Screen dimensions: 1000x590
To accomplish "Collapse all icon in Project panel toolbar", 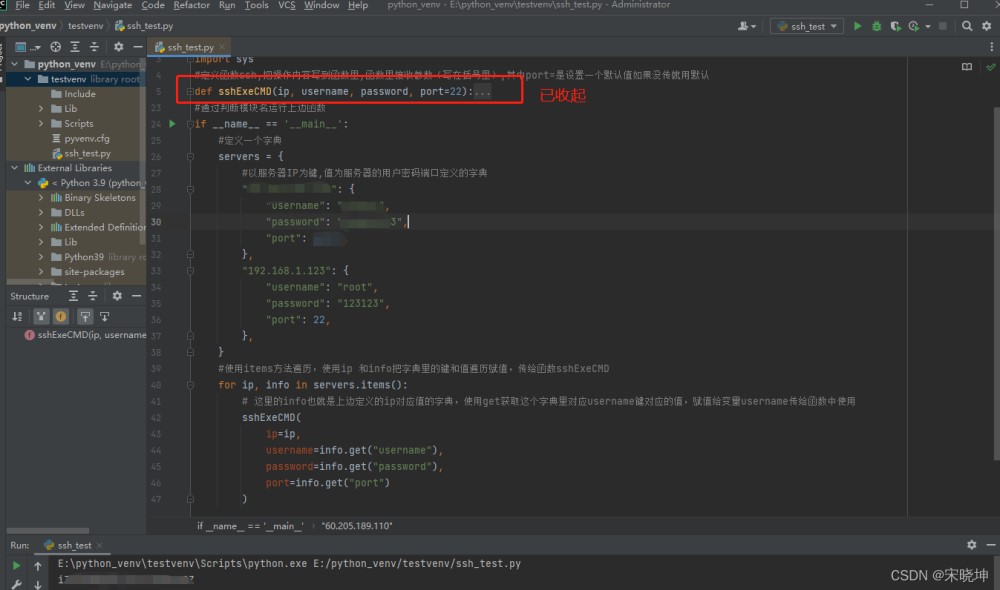I will click(x=94, y=47).
